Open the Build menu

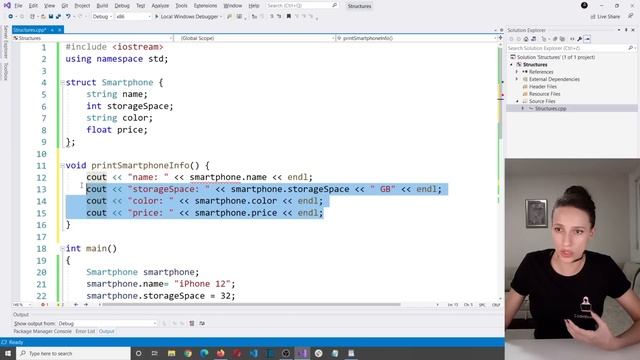pyautogui.click(x=102, y=6)
